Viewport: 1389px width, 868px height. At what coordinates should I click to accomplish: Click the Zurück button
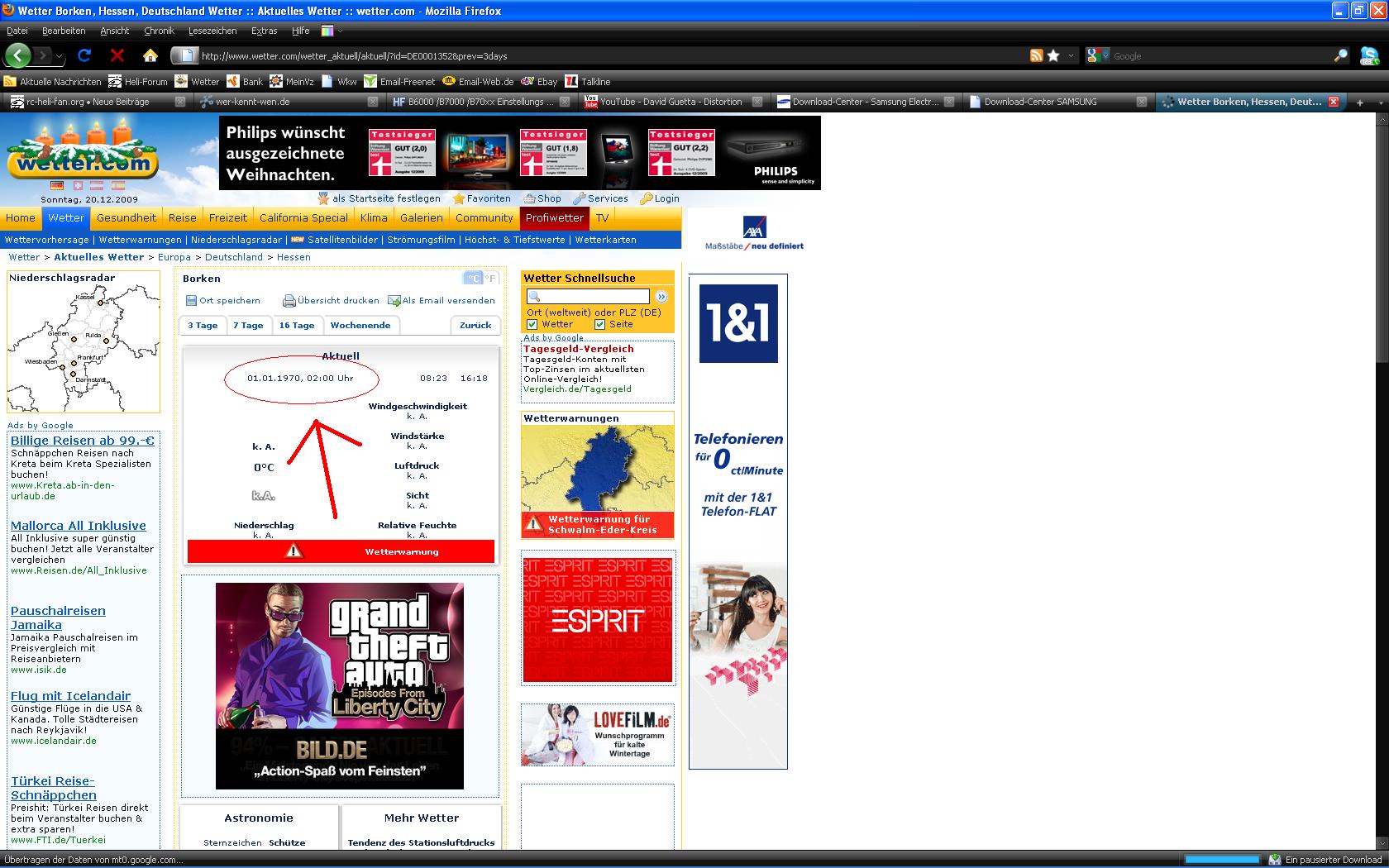coord(475,325)
